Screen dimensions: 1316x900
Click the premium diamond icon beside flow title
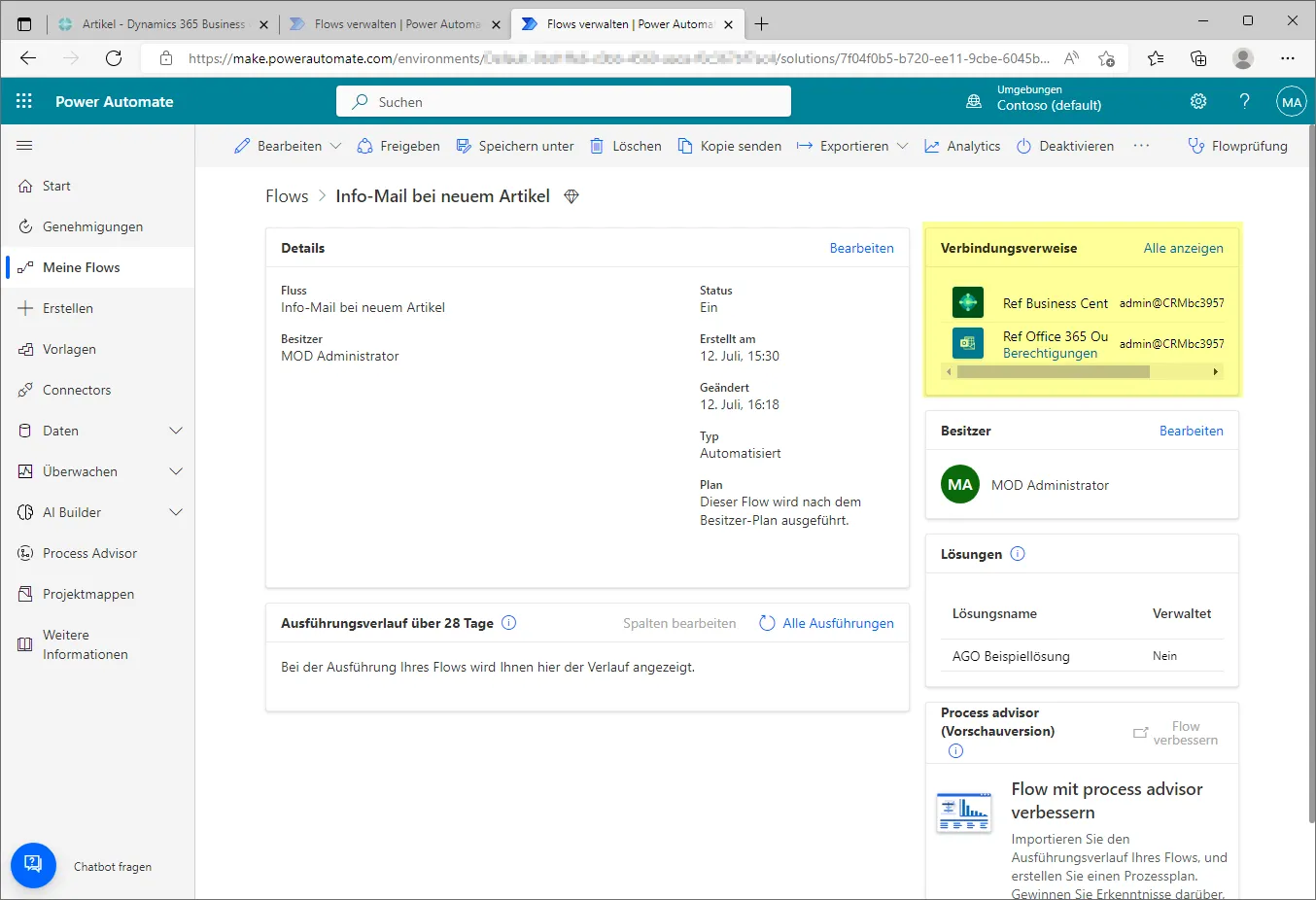tap(571, 196)
